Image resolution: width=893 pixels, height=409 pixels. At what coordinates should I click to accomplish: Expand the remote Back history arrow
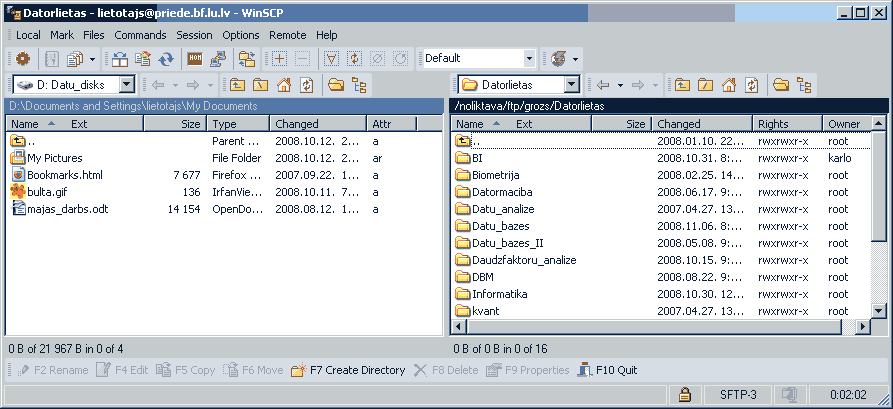pyautogui.click(x=620, y=85)
